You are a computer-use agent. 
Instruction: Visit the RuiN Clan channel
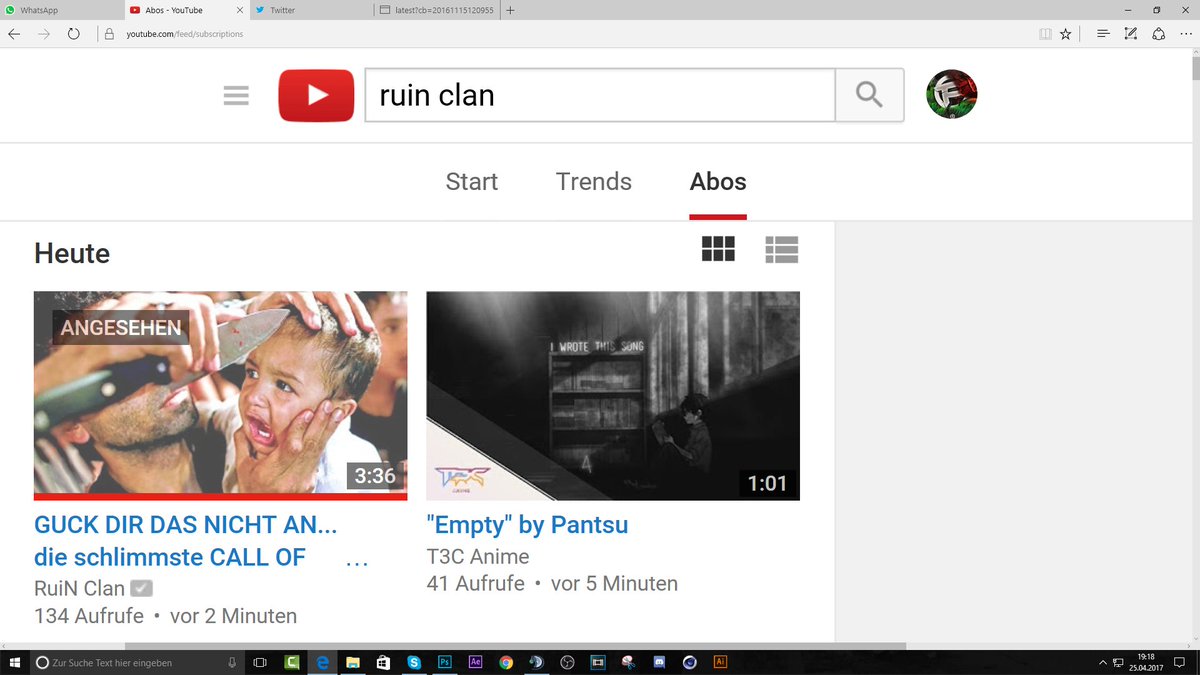80,588
